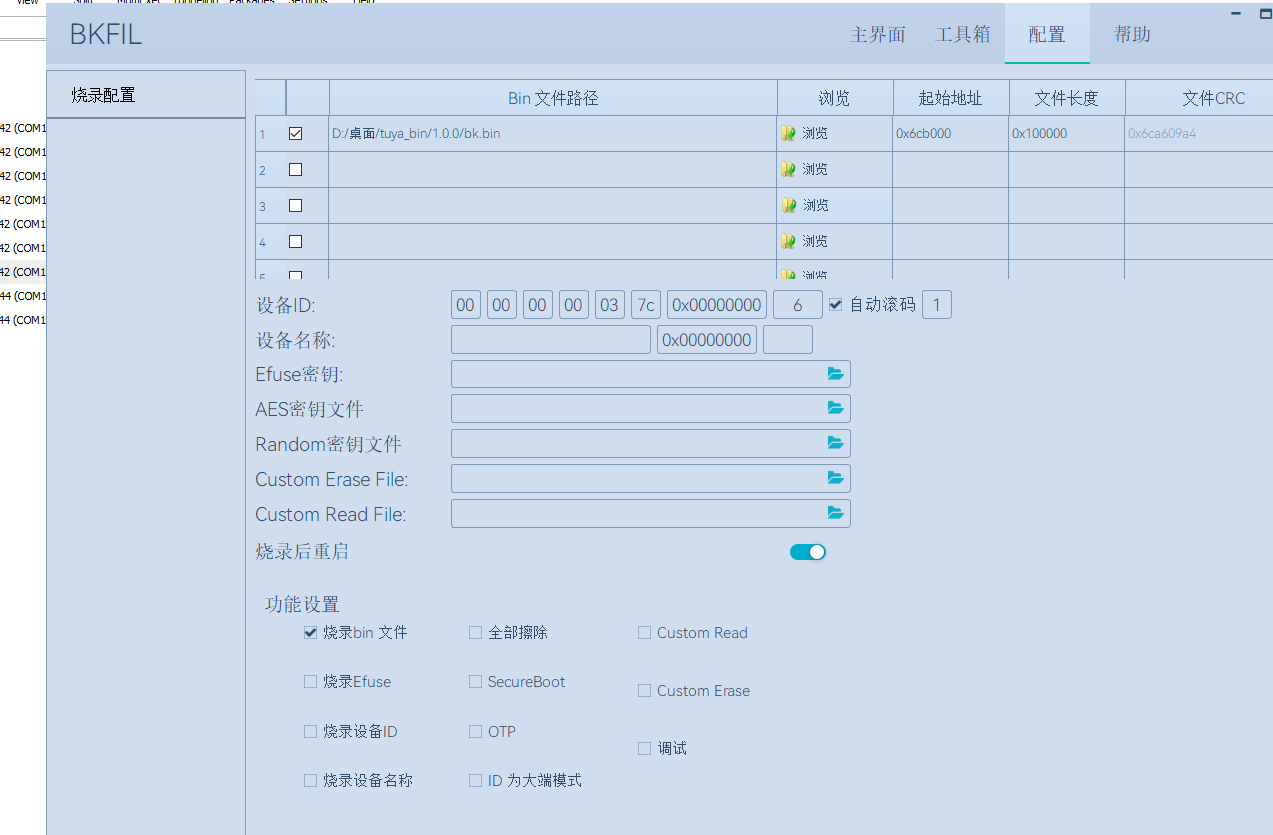Enable 调试 debug option
This screenshot has height=835, width=1273.
644,748
